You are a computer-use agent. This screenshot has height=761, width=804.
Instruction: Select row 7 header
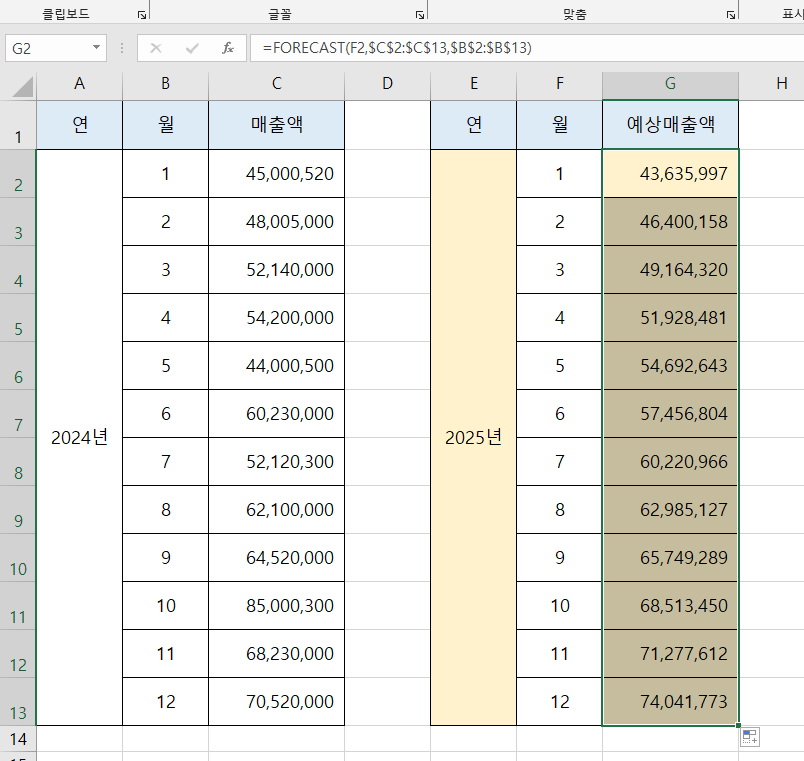18,413
